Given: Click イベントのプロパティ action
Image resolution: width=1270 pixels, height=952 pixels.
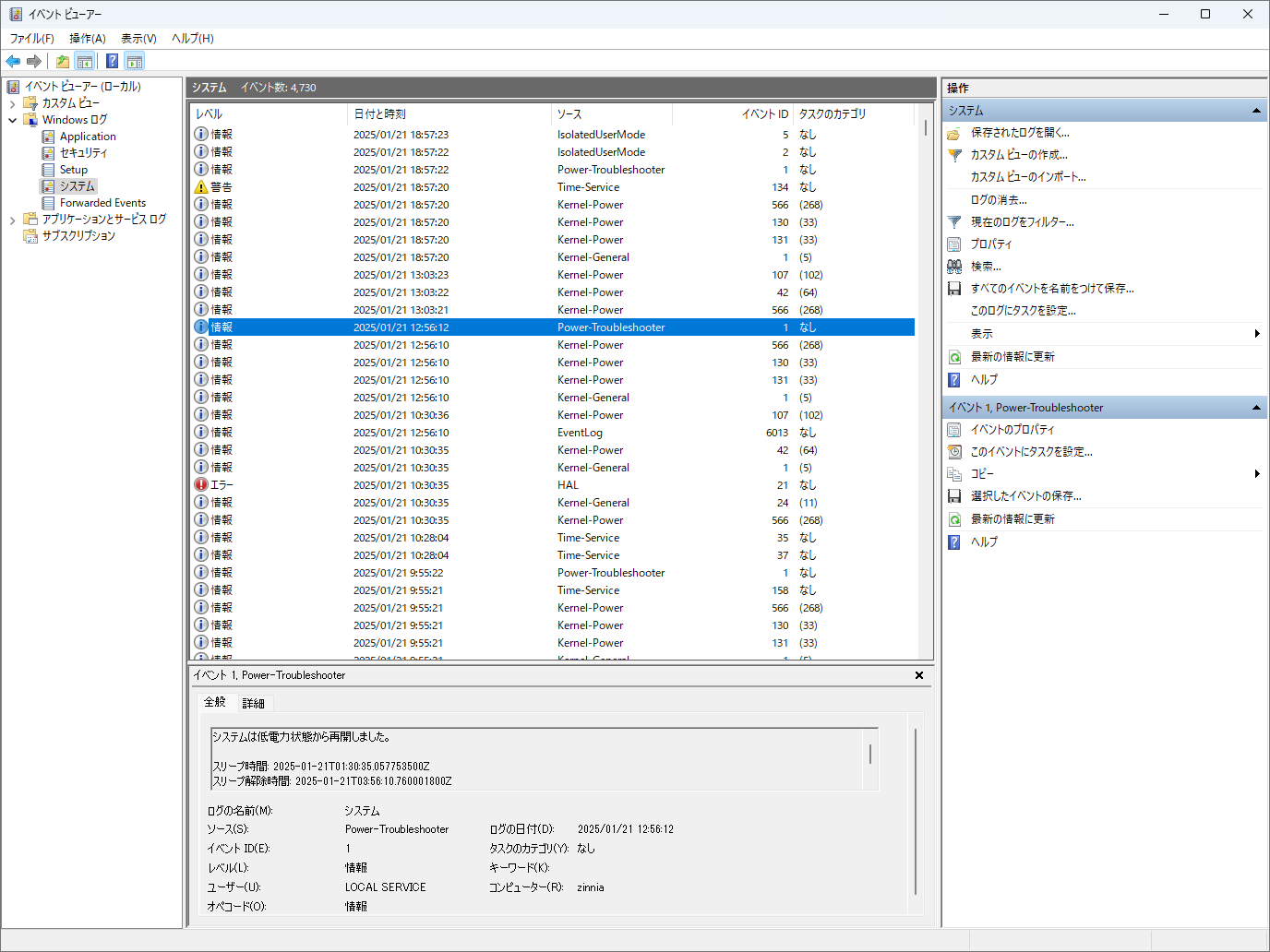Looking at the screenshot, I should tap(1012, 430).
